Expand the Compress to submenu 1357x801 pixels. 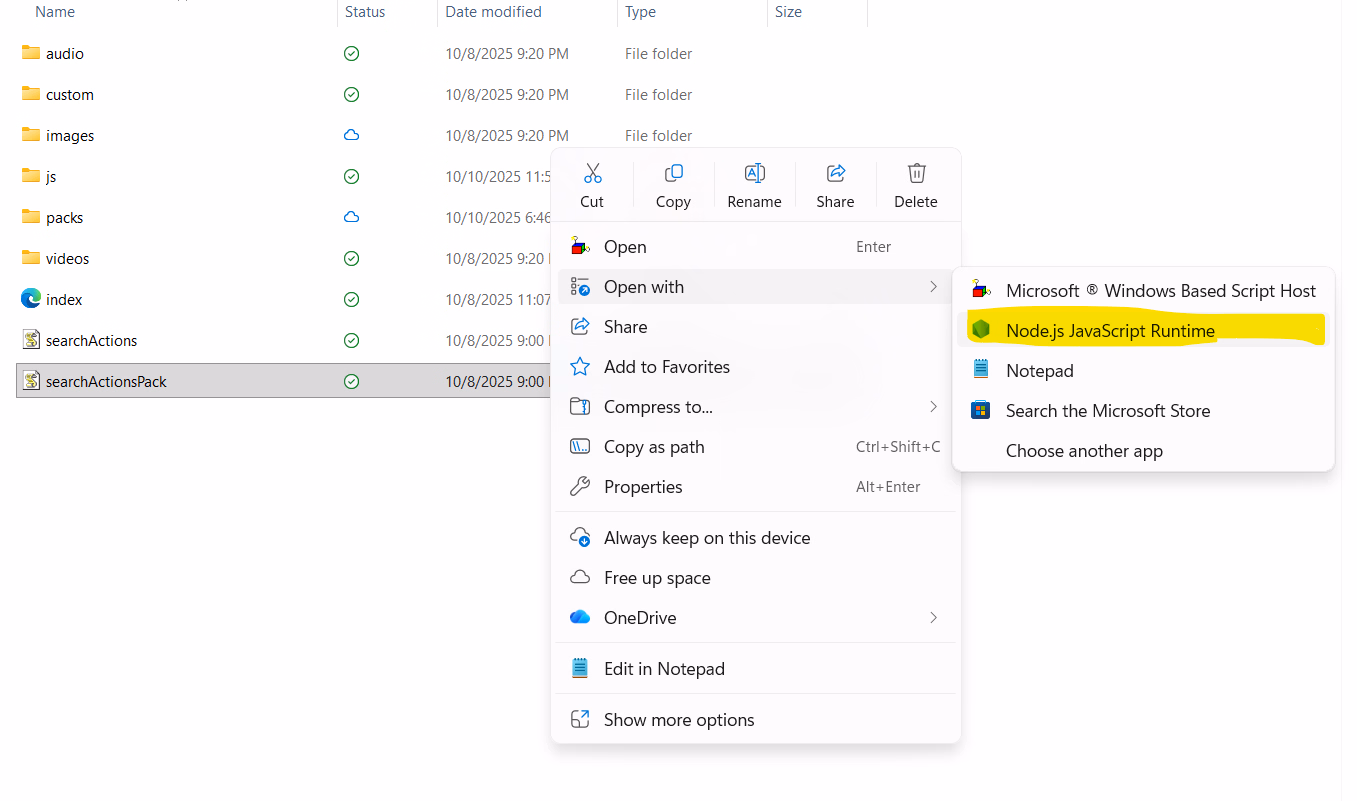[x=932, y=407]
